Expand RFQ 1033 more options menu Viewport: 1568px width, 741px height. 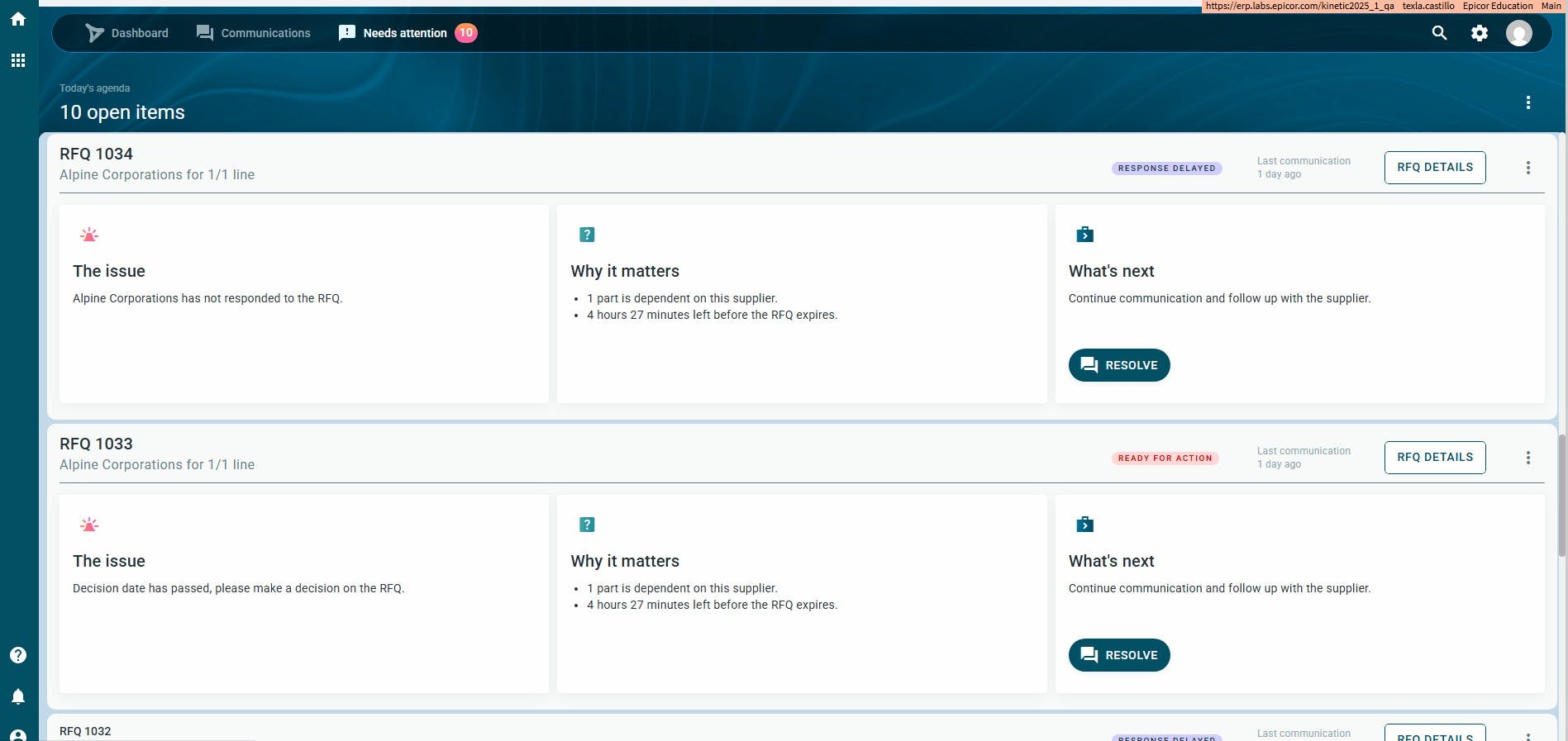[1527, 458]
